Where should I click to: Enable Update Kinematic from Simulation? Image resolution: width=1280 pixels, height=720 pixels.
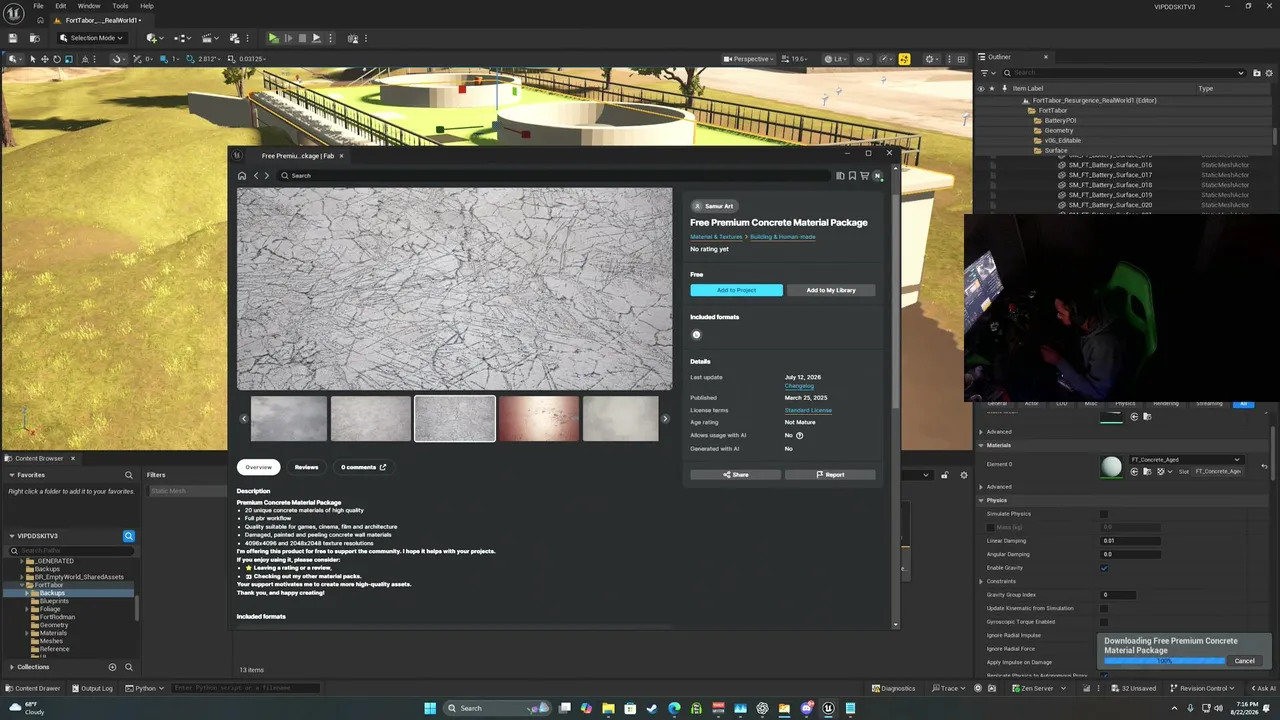click(x=1104, y=608)
